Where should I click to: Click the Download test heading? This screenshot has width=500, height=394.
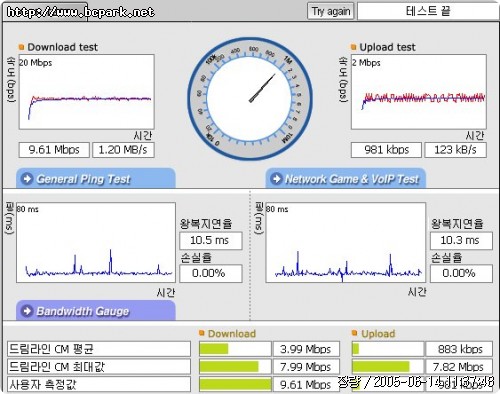tap(63, 47)
